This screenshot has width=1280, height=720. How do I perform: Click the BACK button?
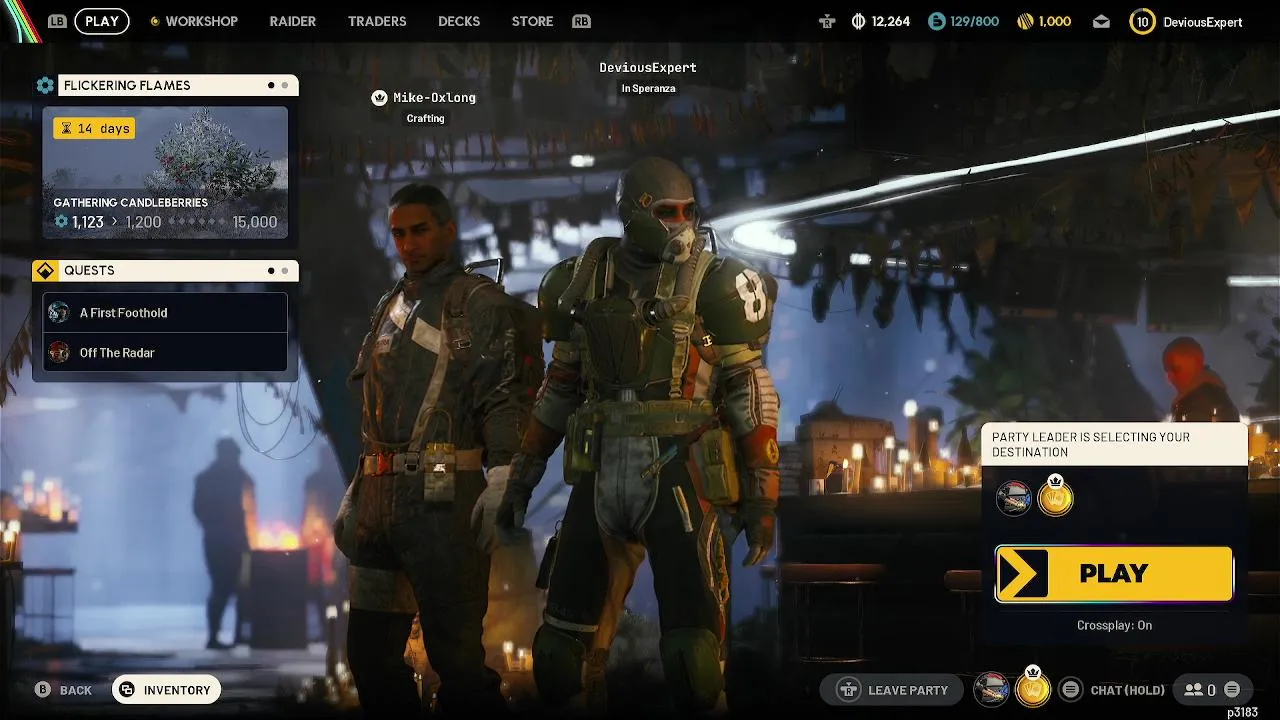64,690
